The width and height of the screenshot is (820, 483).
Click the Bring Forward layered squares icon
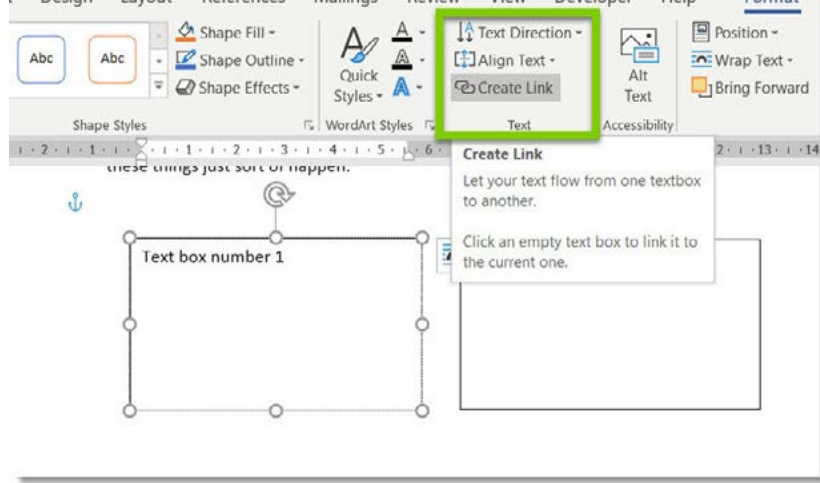point(701,87)
